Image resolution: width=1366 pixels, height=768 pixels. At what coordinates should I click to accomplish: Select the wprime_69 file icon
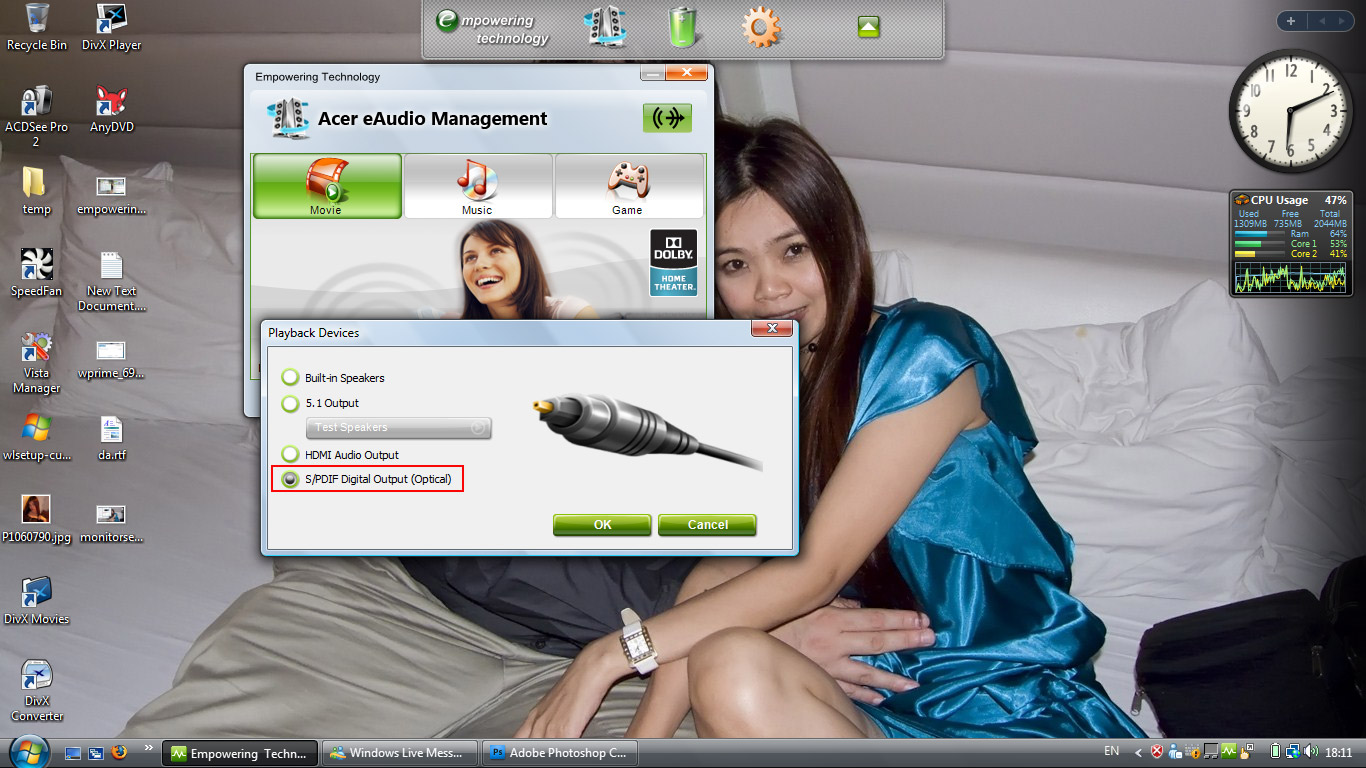tap(111, 360)
